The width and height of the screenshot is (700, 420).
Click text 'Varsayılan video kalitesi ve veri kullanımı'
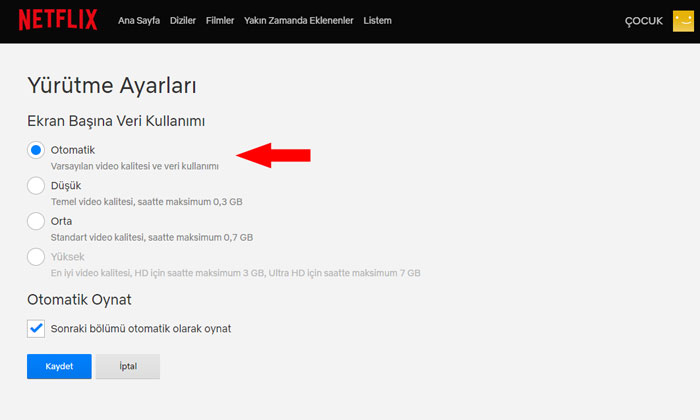tap(134, 166)
